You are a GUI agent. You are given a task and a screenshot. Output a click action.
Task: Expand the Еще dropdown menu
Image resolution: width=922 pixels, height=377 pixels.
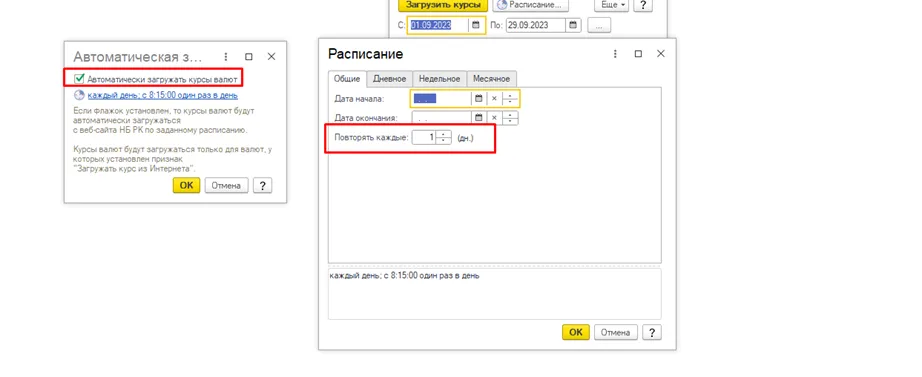[612, 5]
